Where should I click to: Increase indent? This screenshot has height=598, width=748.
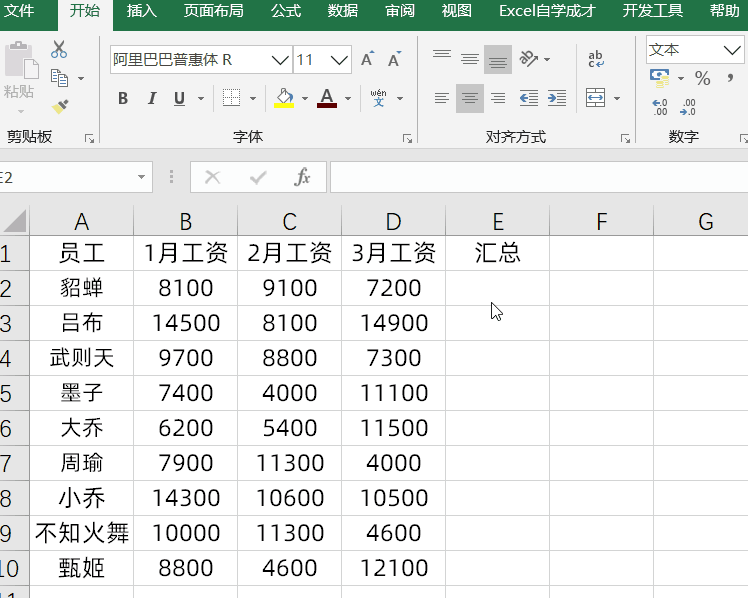click(557, 98)
